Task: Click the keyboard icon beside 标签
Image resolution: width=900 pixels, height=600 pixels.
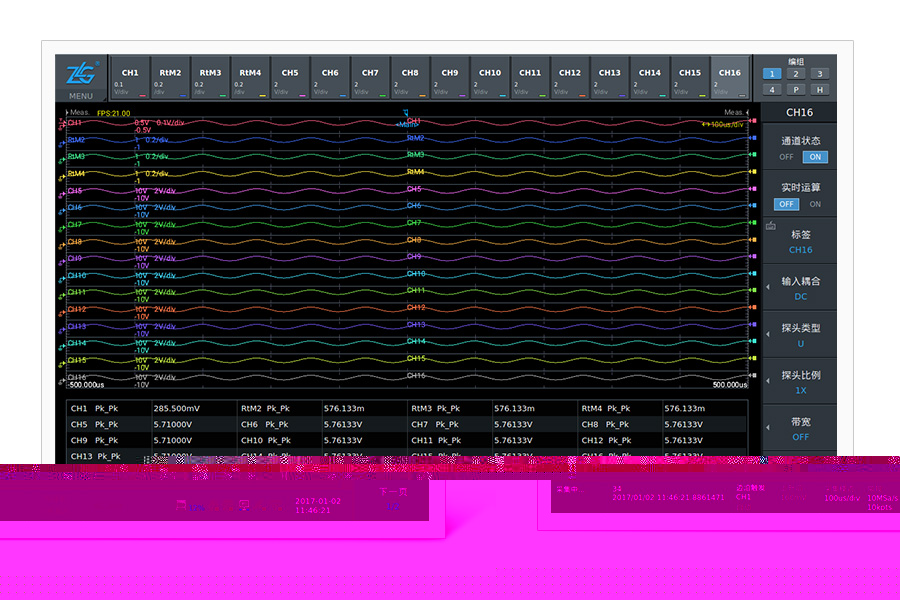Action: click(770, 227)
